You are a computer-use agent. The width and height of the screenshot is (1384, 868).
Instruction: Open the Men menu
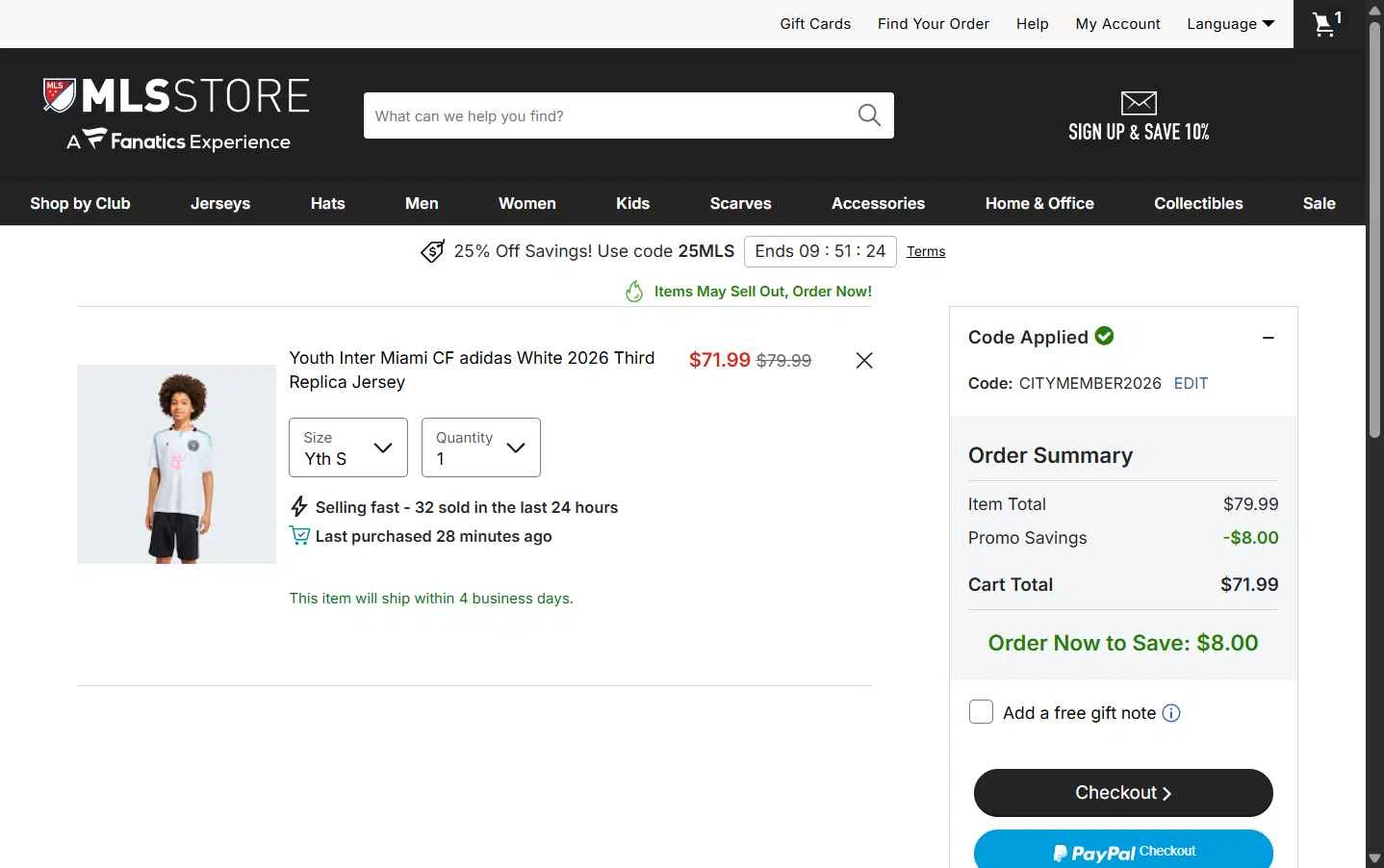[422, 203]
